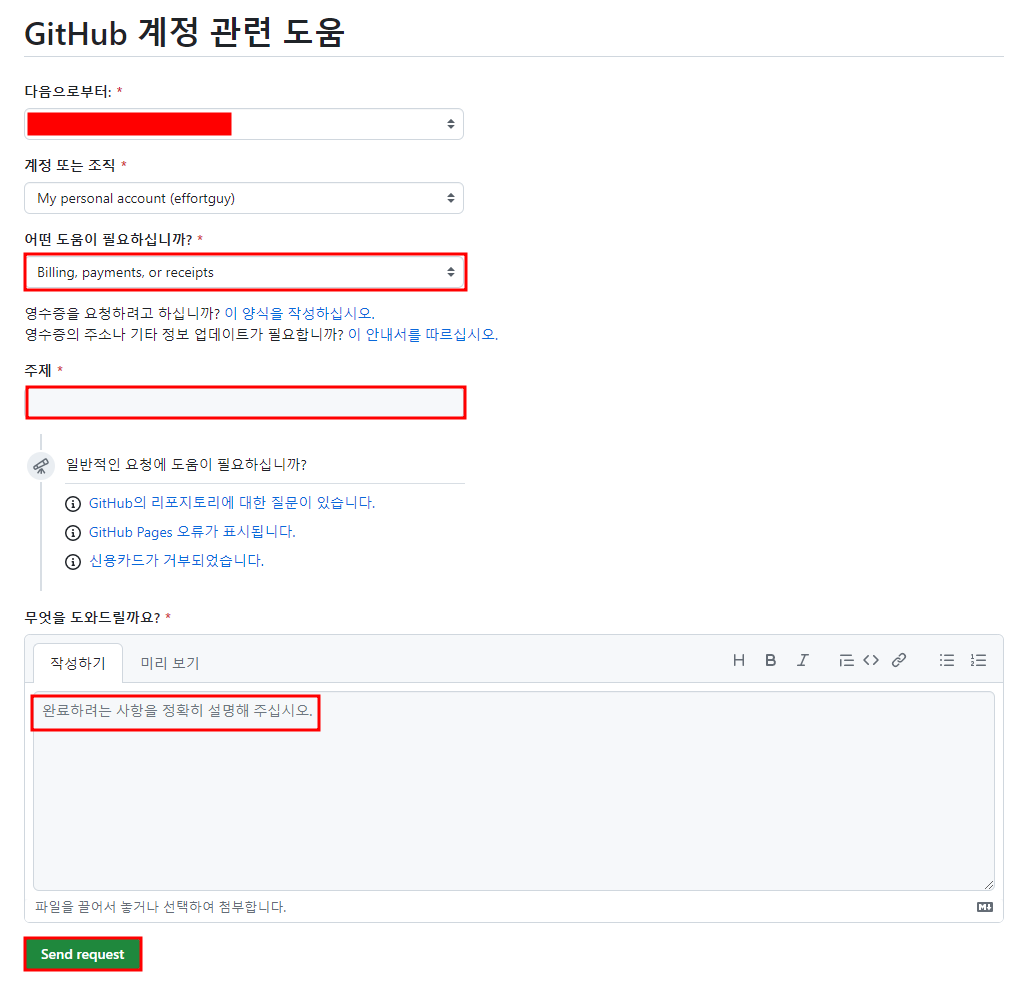Insert a bulleted list icon

946,660
